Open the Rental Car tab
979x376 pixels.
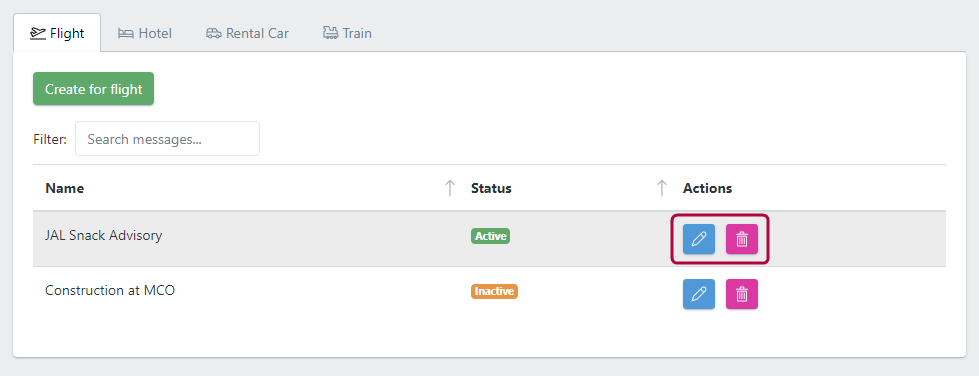point(247,33)
